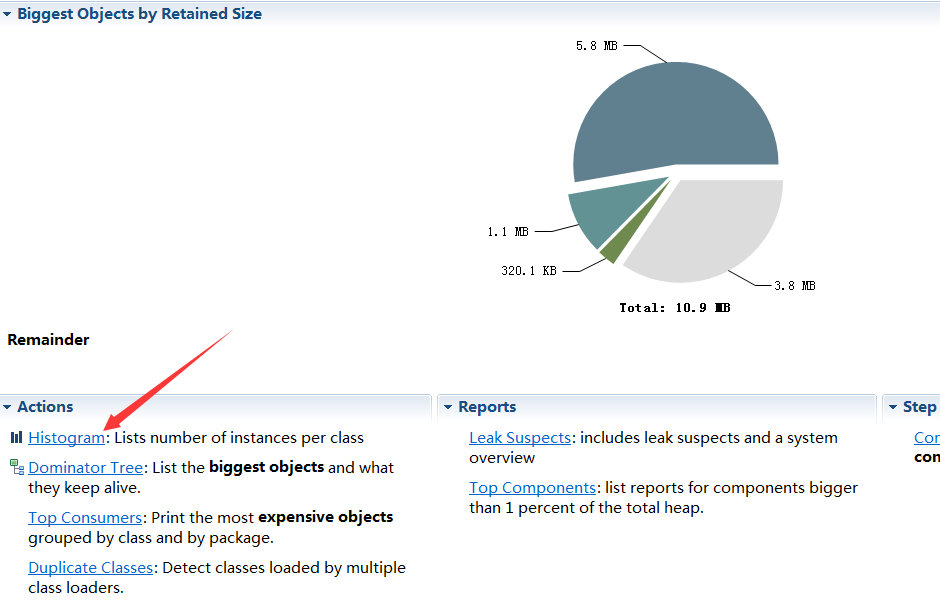Collapse the Reports section

[448, 407]
